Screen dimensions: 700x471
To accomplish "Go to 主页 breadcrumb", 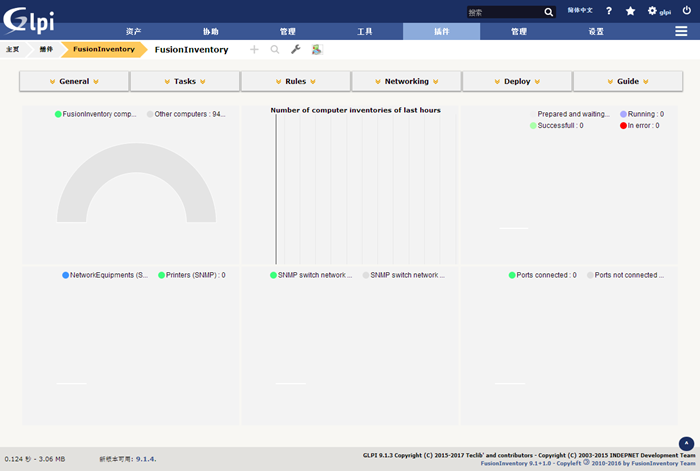I will 12,49.
